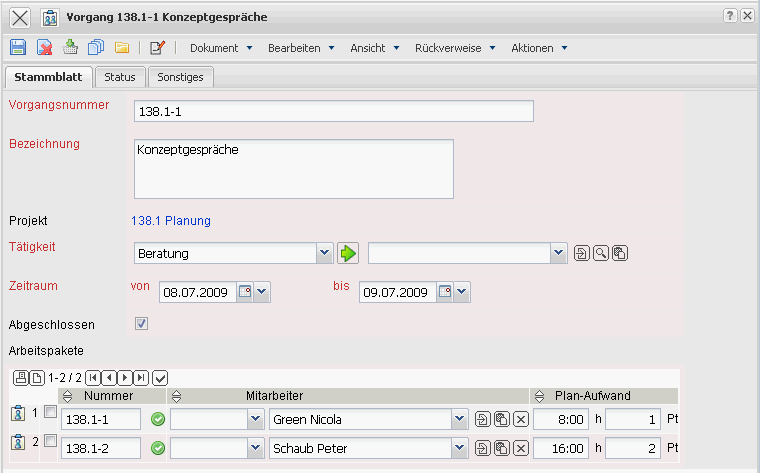Sort by Plan-Aufwand column arrows
Image resolution: width=760 pixels, height=473 pixels.
tap(539, 396)
